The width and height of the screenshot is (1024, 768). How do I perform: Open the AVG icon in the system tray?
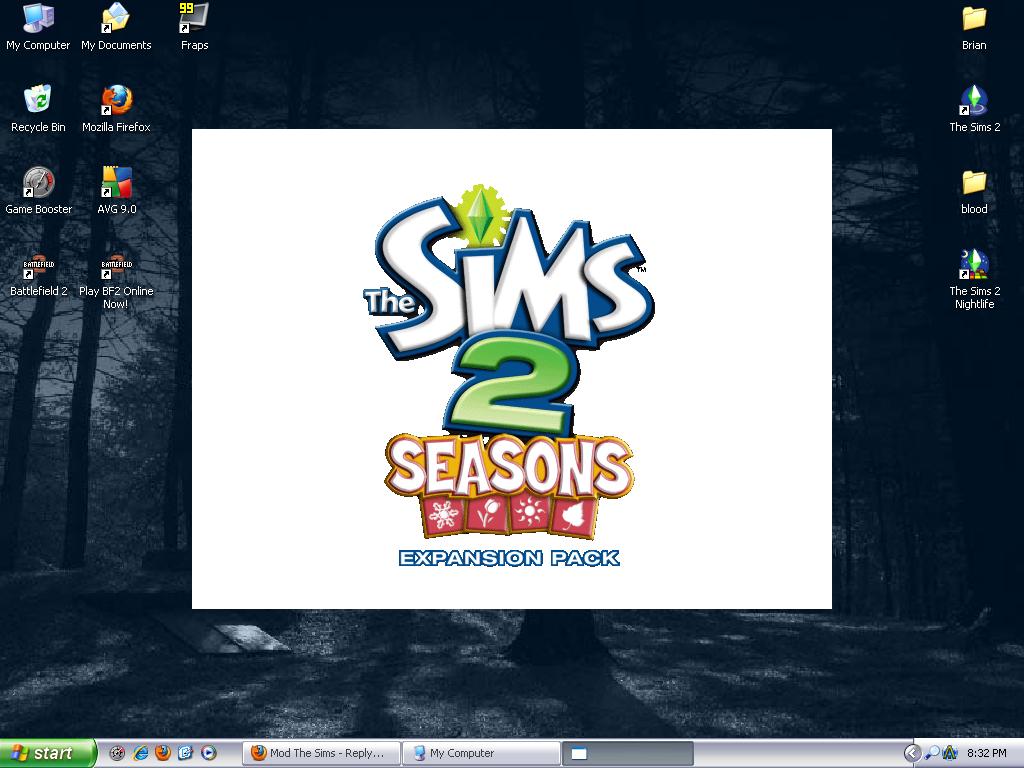coord(950,753)
